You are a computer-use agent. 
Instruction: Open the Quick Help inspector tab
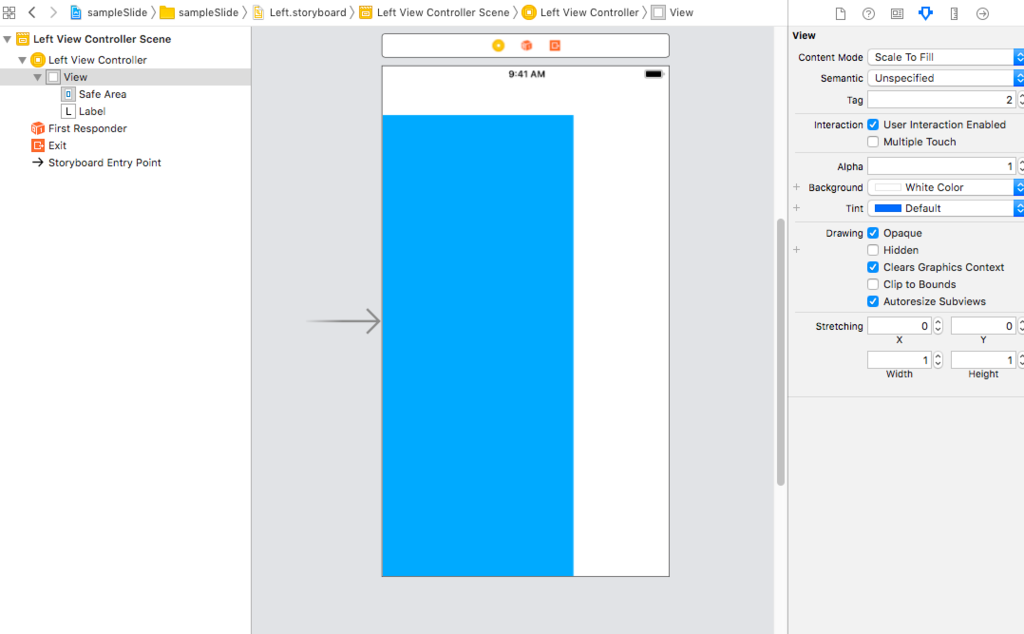(869, 14)
